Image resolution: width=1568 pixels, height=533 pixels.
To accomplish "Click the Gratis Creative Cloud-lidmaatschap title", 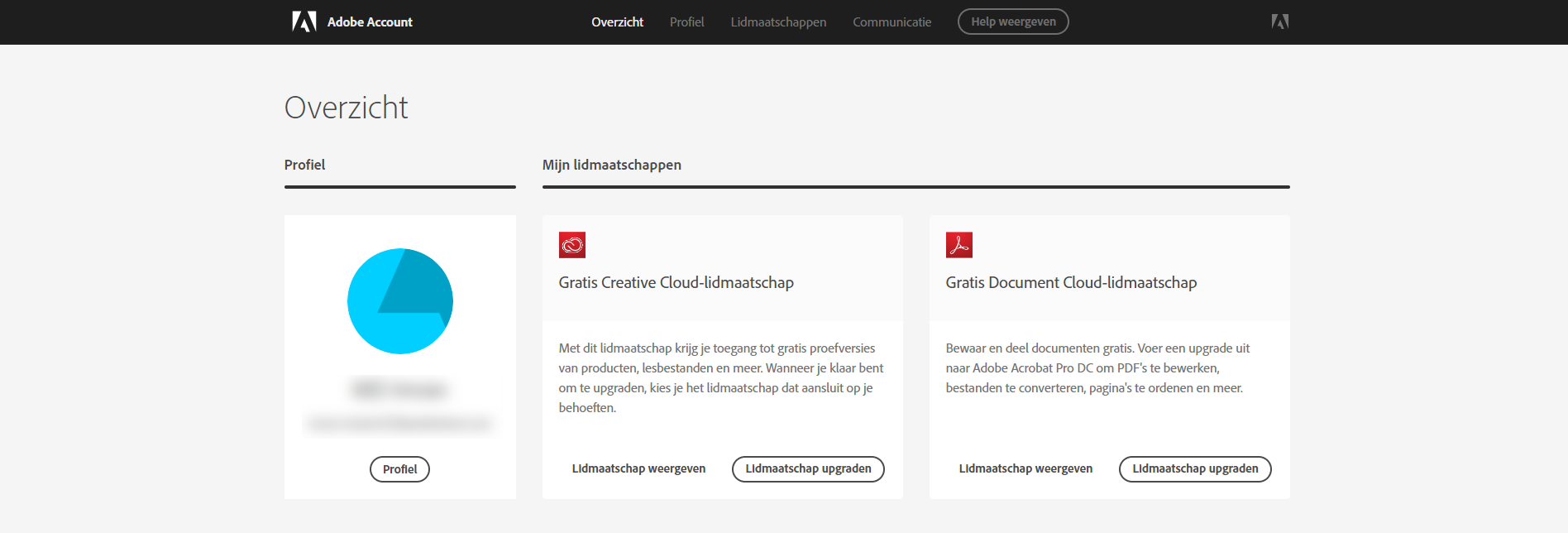I will (x=676, y=283).
